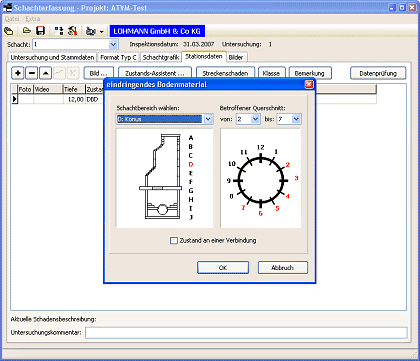Close the eindringendes Bodenmaterial dialog
Image resolution: width=420 pixels, height=361 pixels.
pyautogui.click(x=309, y=84)
